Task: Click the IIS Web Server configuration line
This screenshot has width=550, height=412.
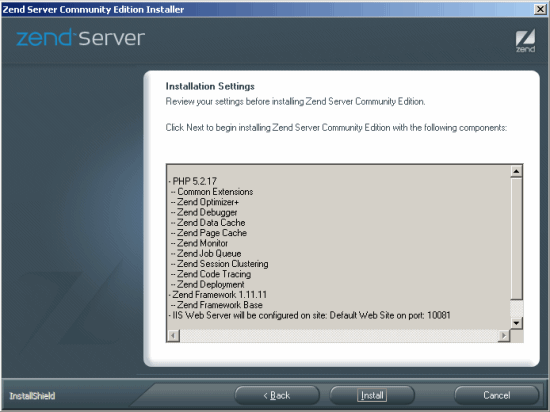Action: [309, 315]
